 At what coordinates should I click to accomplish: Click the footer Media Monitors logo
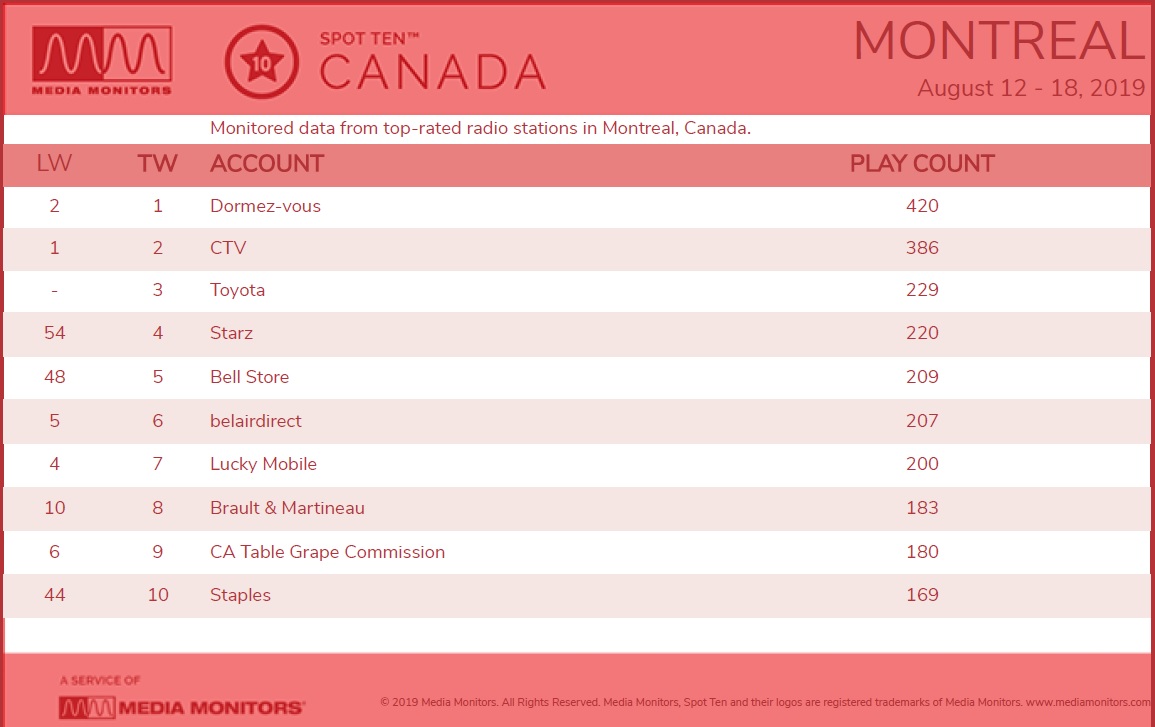[x=181, y=707]
